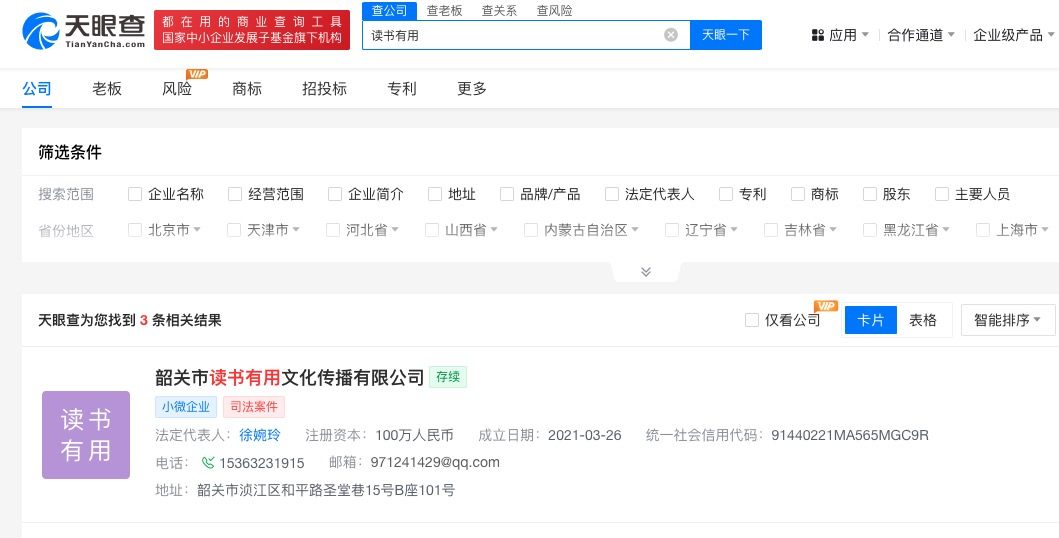Viewport: 1059px width, 538px height.
Task: Click the 读书有用 purple company logo
Action: click(86, 435)
